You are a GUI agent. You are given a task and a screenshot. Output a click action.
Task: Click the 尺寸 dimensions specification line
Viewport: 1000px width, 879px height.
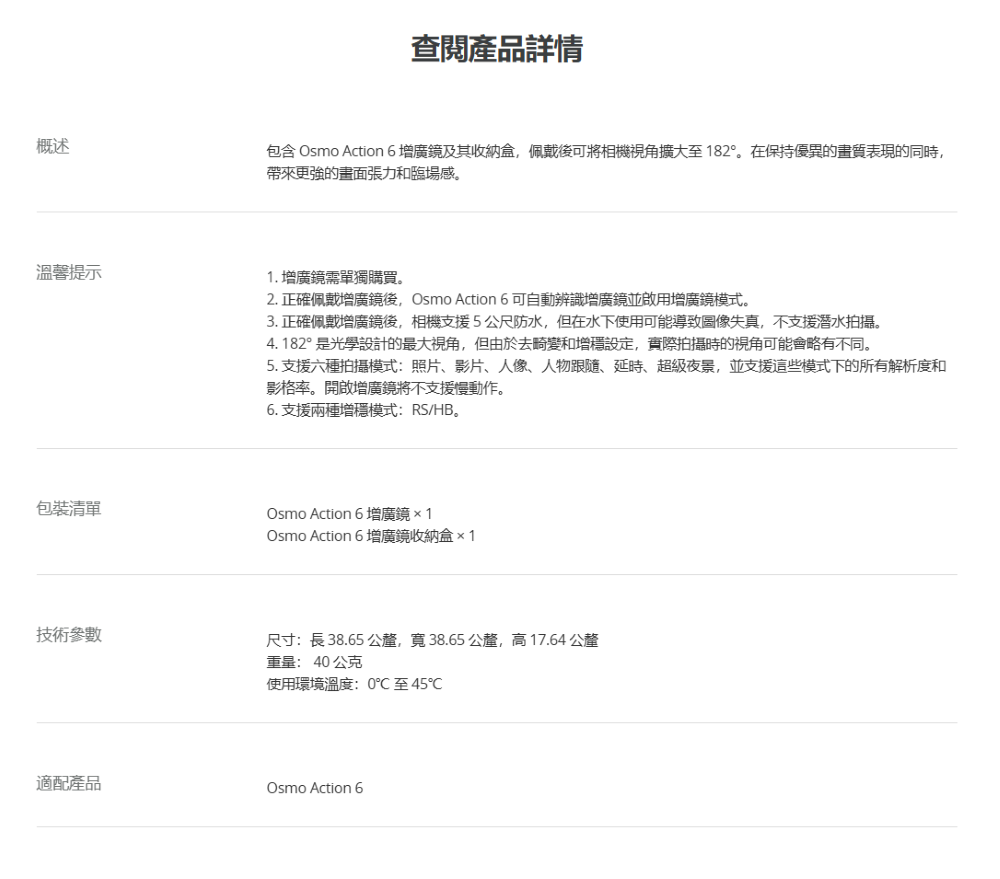pyautogui.click(x=432, y=640)
